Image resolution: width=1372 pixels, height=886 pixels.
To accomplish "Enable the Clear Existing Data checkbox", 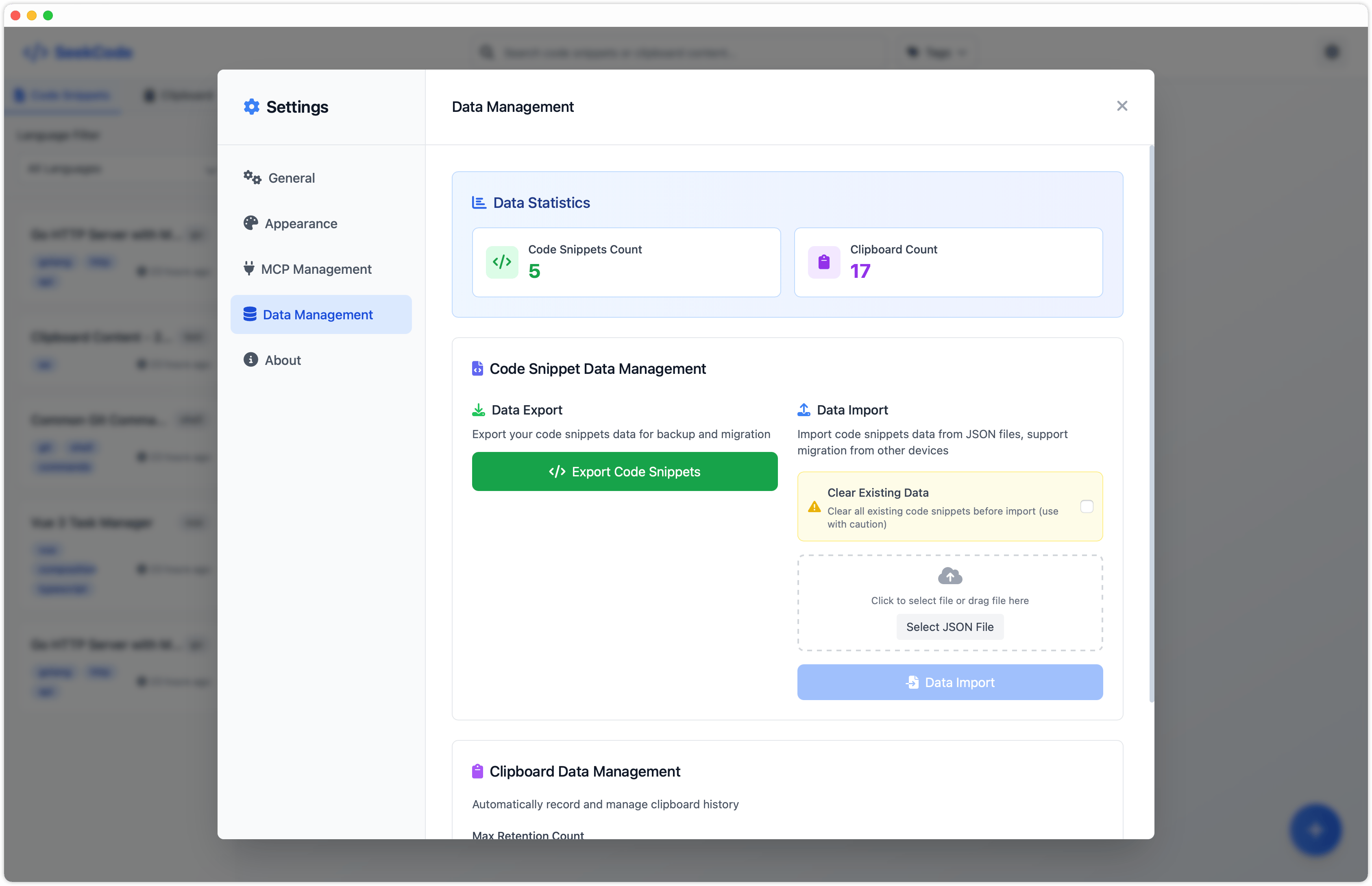I will (x=1086, y=506).
